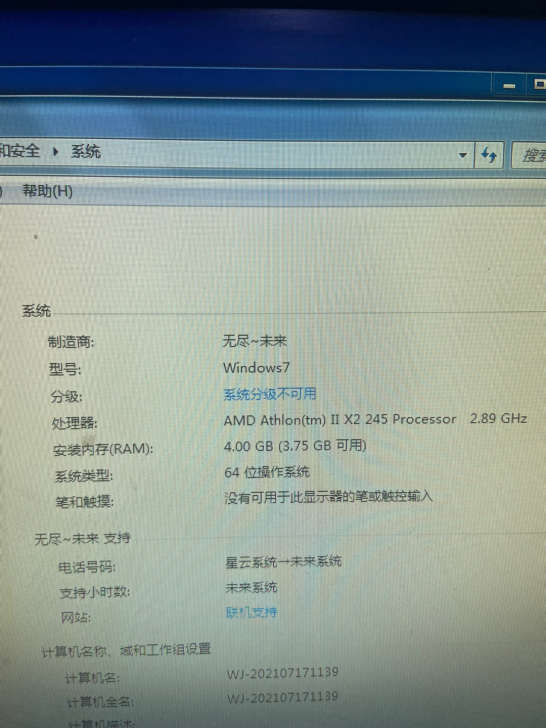Select the phone value 星云系统→未来系统
The height and width of the screenshot is (728, 546).
284,562
